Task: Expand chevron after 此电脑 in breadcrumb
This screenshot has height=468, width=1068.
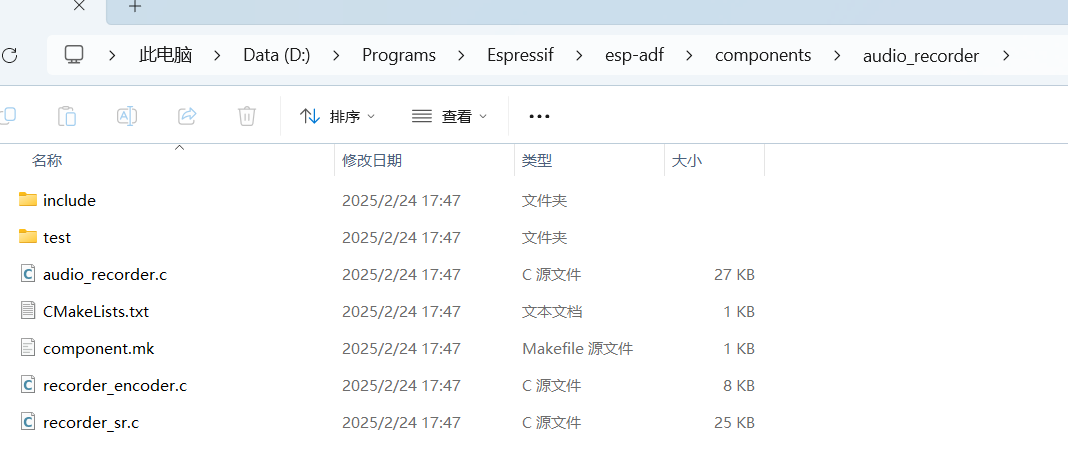Action: (x=218, y=55)
